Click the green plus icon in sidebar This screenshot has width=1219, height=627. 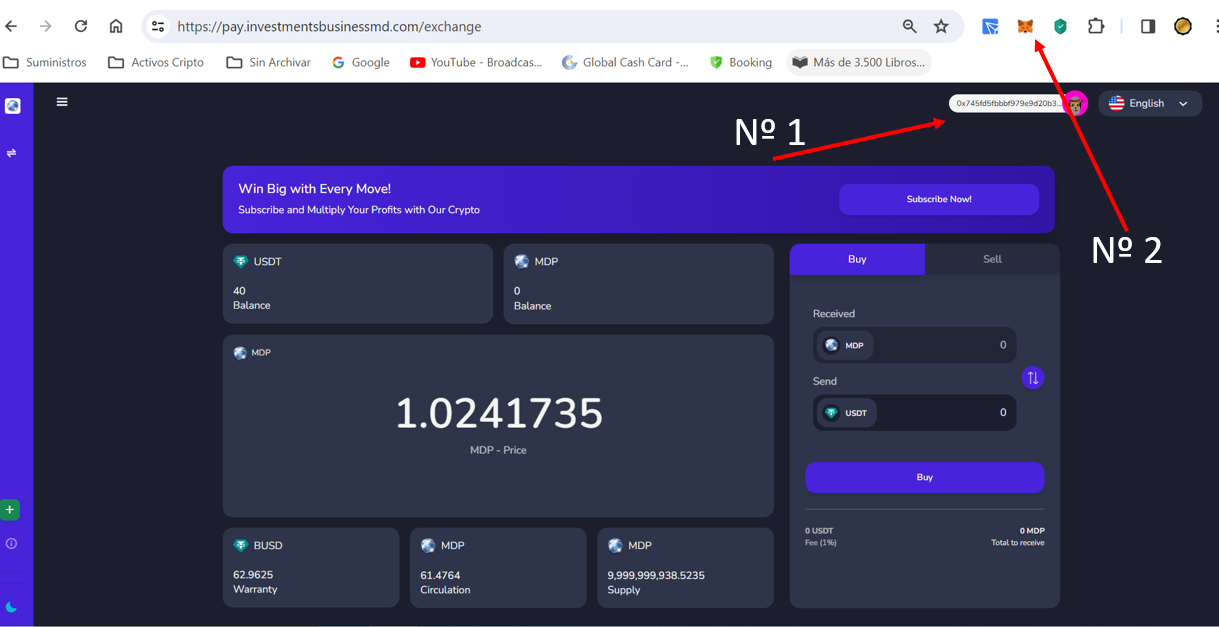10,510
